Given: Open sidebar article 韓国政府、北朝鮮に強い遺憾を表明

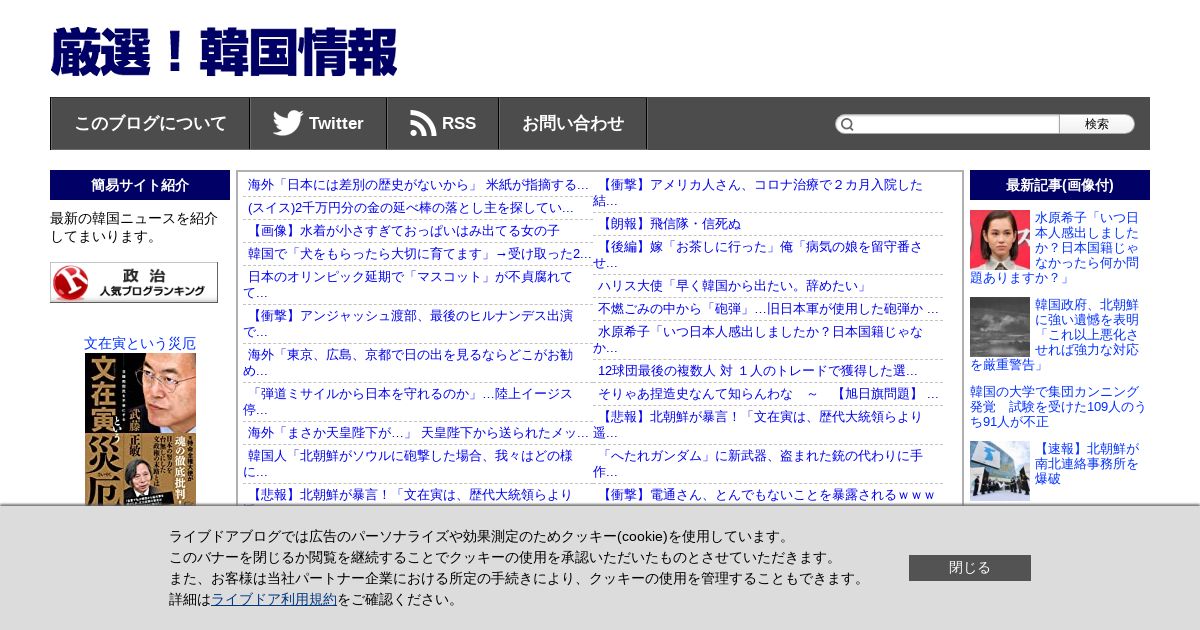Looking at the screenshot, I should (x=1087, y=334).
